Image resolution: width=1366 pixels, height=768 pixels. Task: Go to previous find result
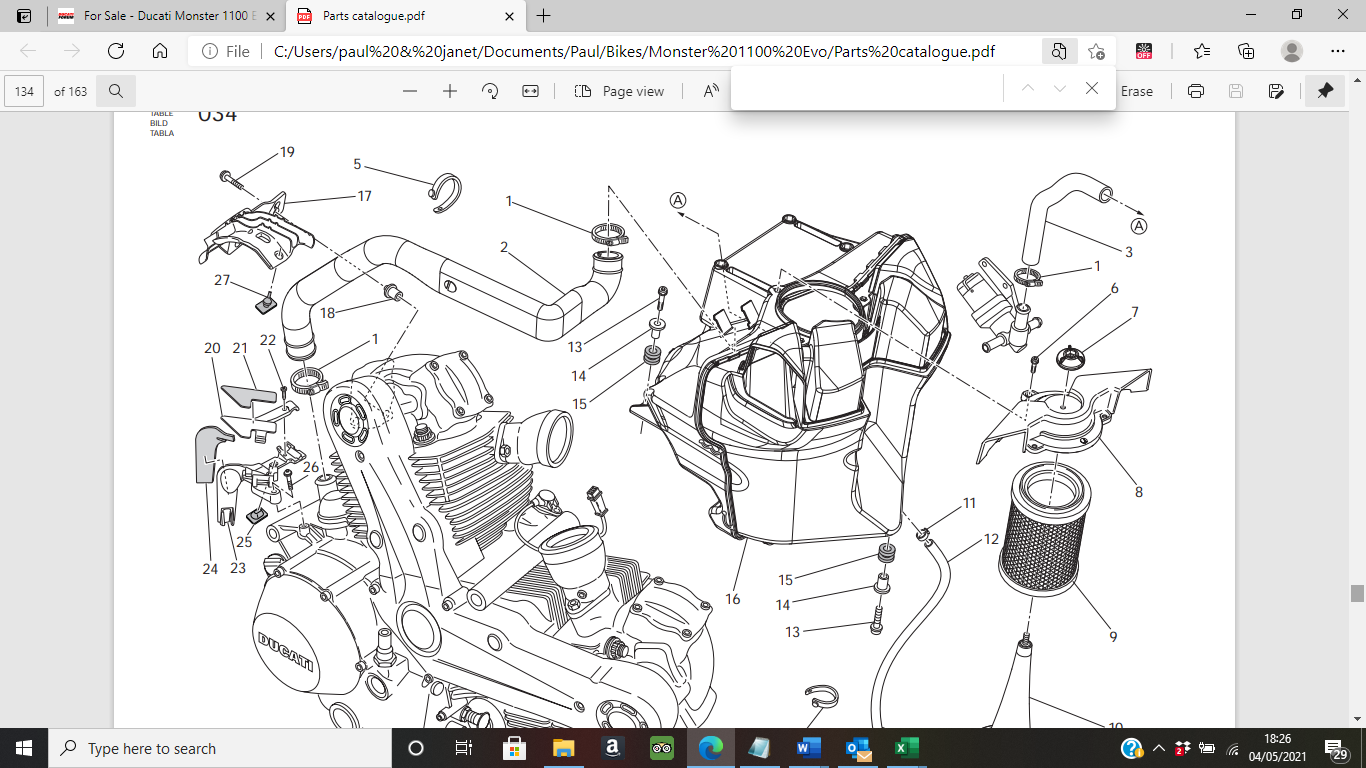pos(1027,88)
